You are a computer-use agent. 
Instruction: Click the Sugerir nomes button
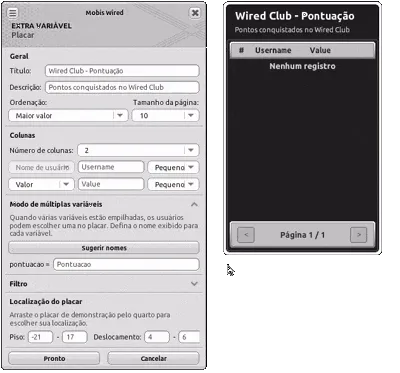point(104,248)
